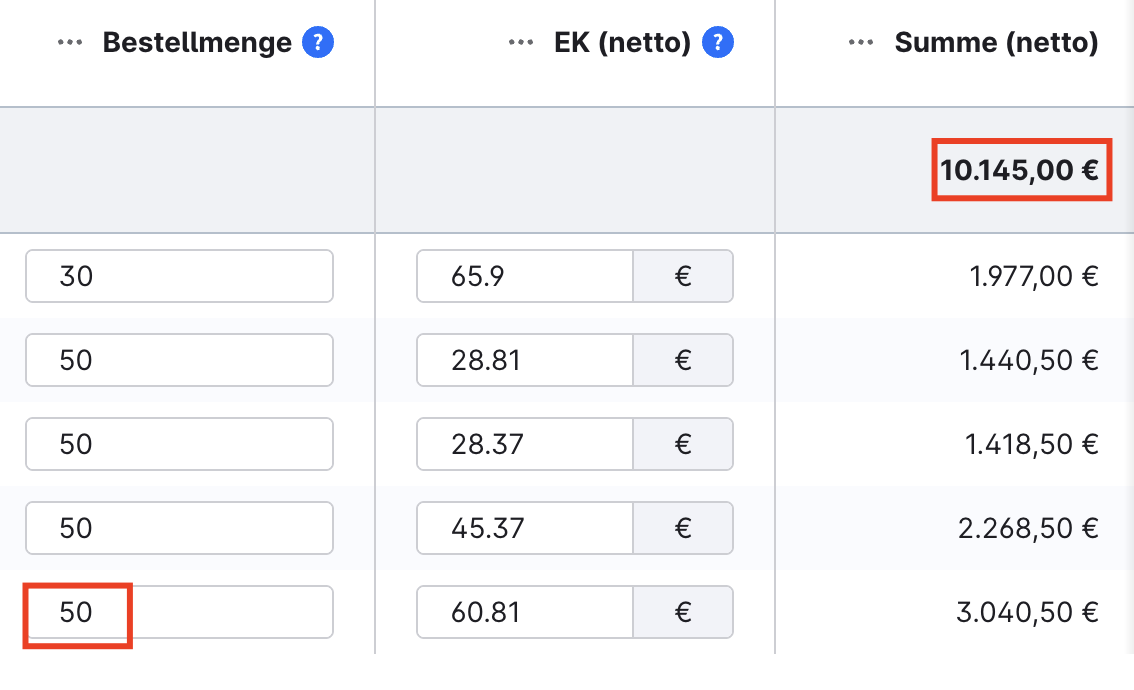The height and width of the screenshot is (690, 1134).
Task: Click the euro symbol next to 65.9
Action: [x=683, y=276]
